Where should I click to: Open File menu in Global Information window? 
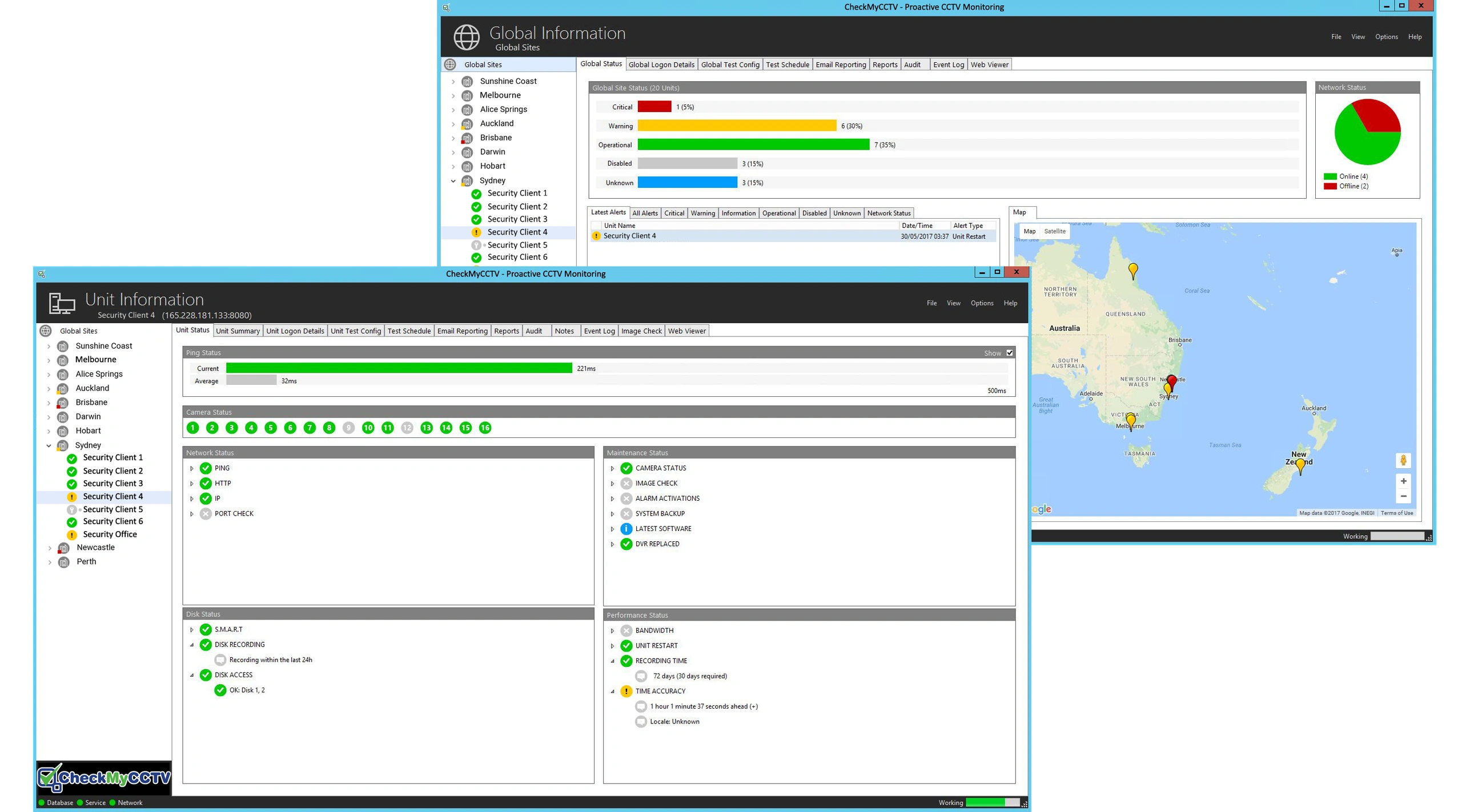1336,37
